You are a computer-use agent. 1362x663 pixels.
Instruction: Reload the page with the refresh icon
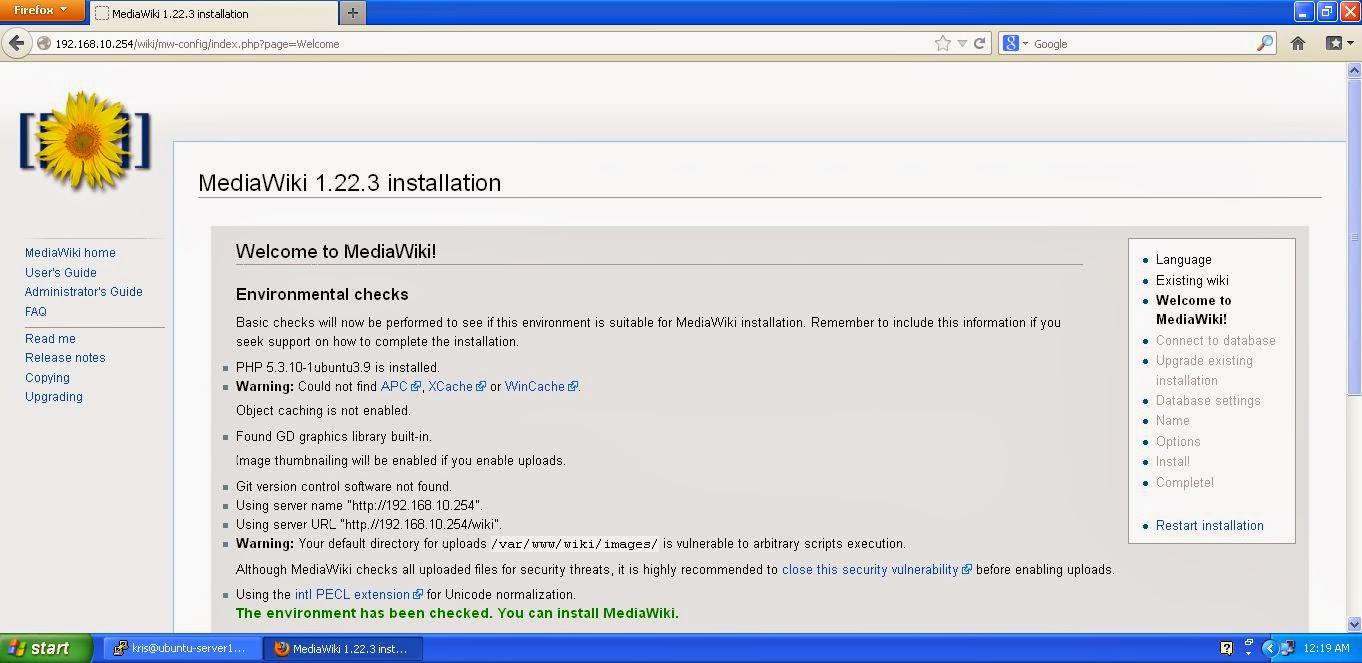(x=980, y=43)
